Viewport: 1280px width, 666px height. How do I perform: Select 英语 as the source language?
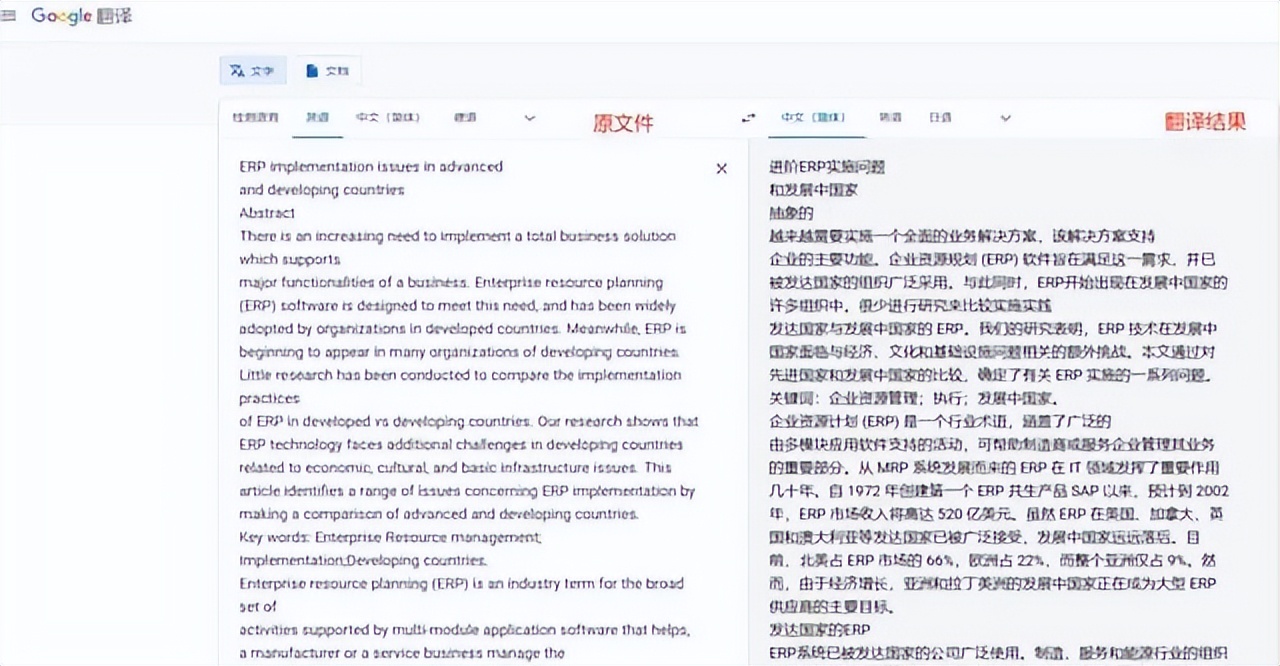click(317, 117)
